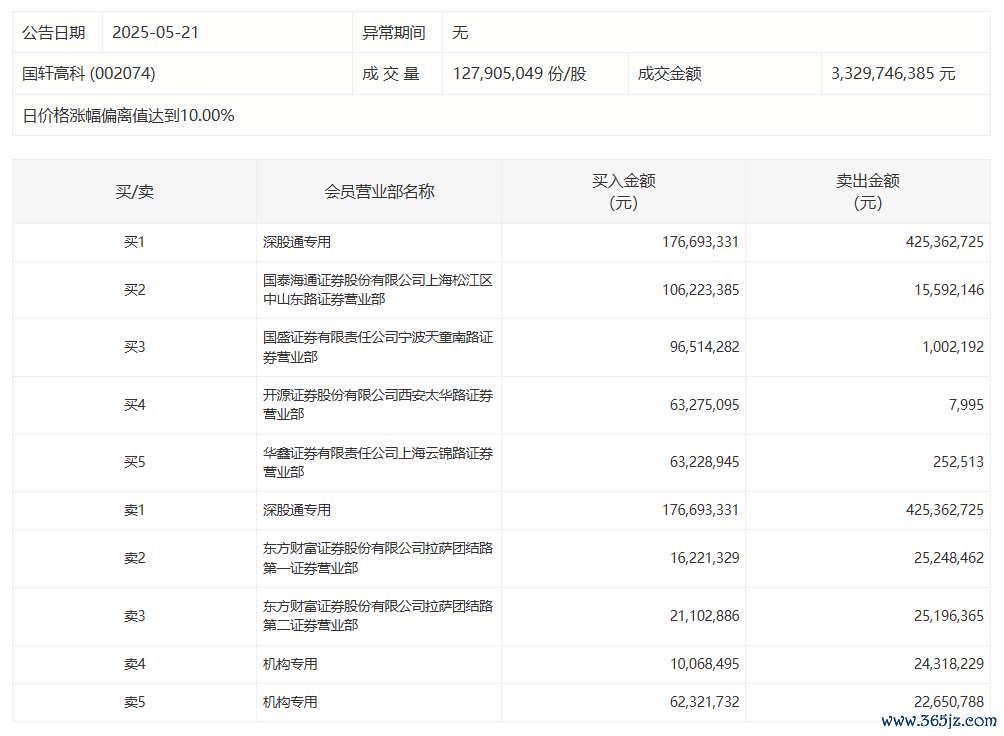The width and height of the screenshot is (1004, 736).
Task: Select sell amount 1,002,192
Action: pyautogui.click(x=953, y=347)
